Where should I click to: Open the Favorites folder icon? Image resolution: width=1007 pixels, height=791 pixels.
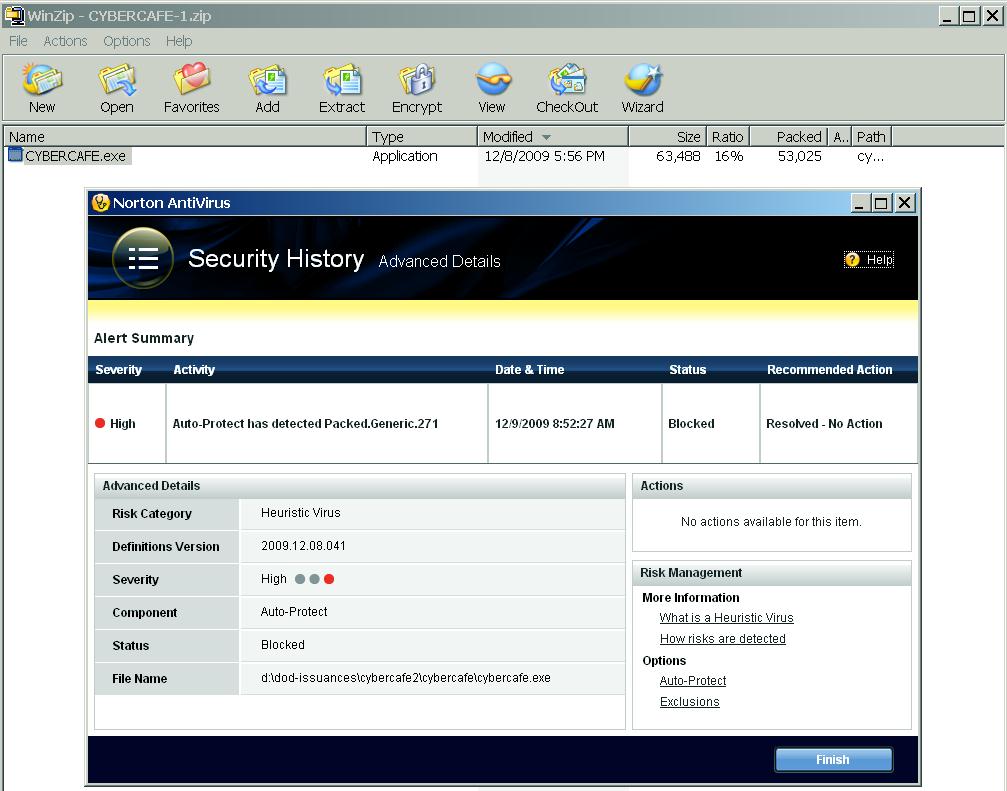[x=191, y=87]
